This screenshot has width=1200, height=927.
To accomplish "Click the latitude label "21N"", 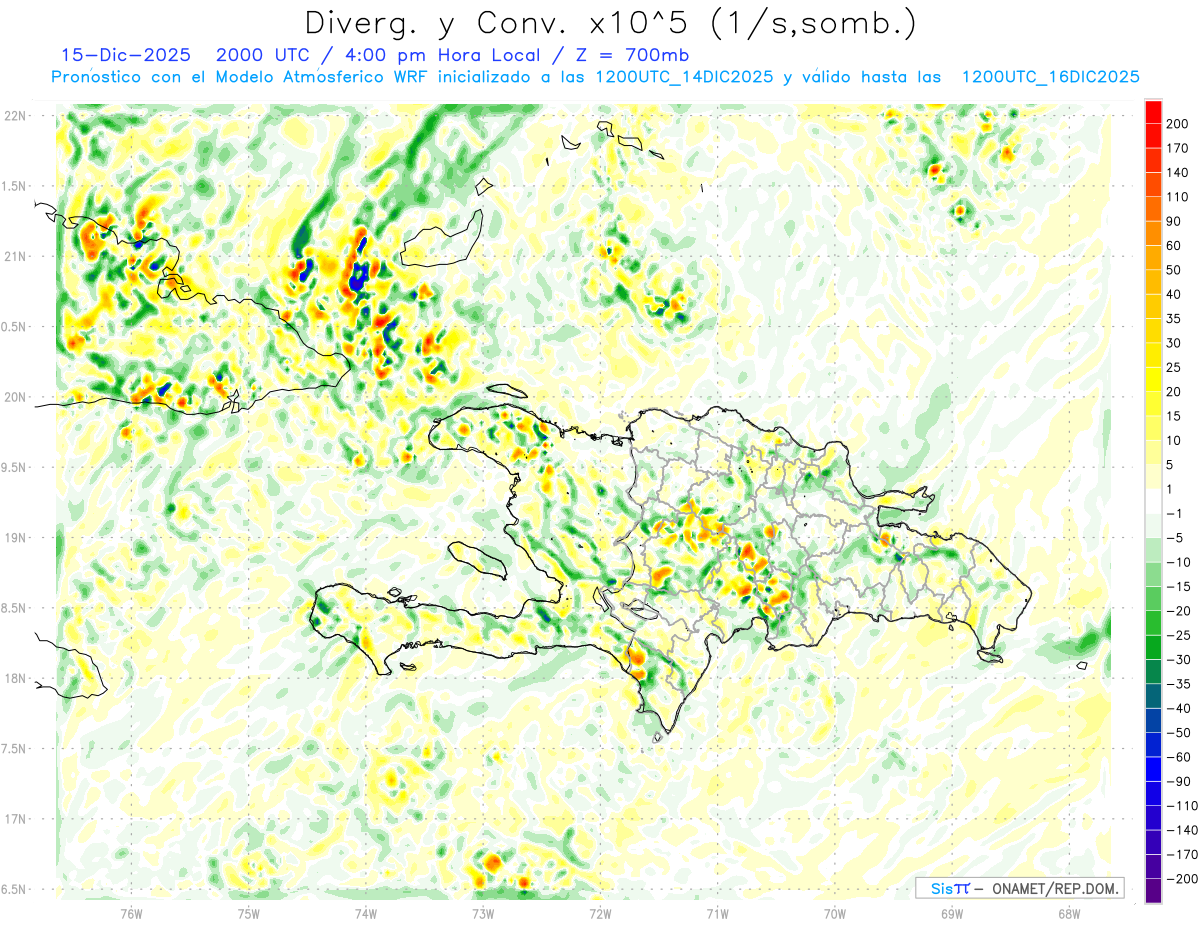I will point(15,256).
